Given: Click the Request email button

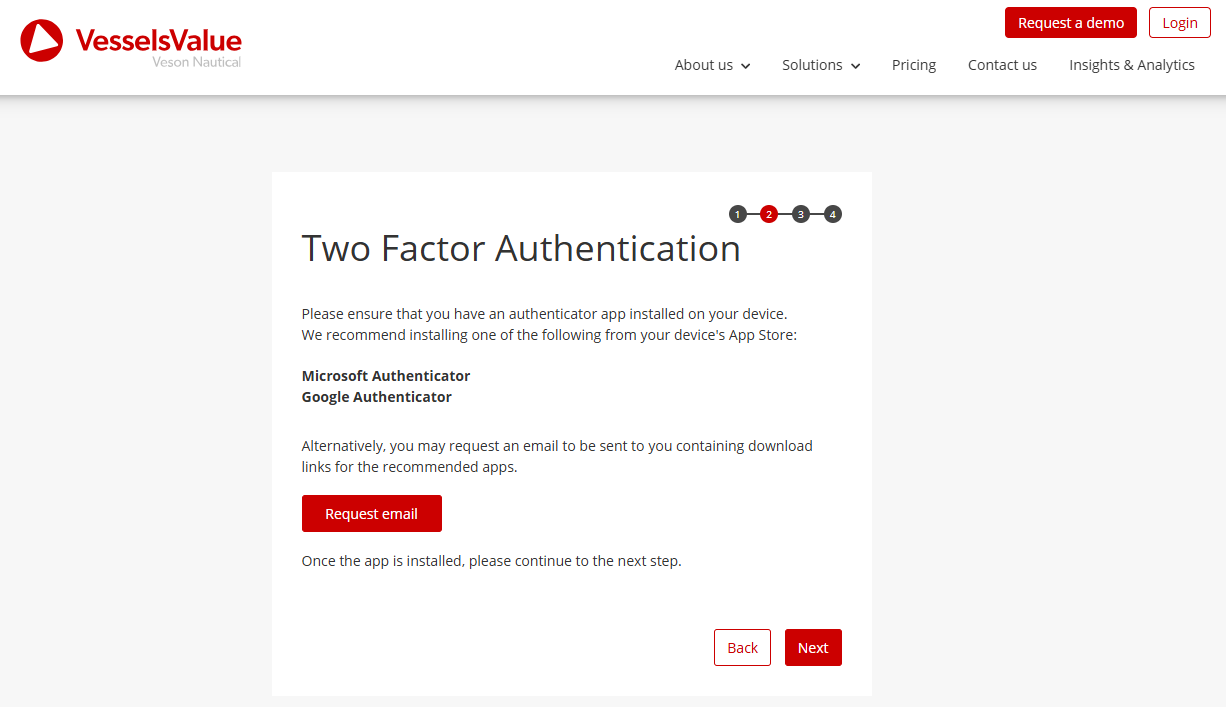Looking at the screenshot, I should pos(371,514).
